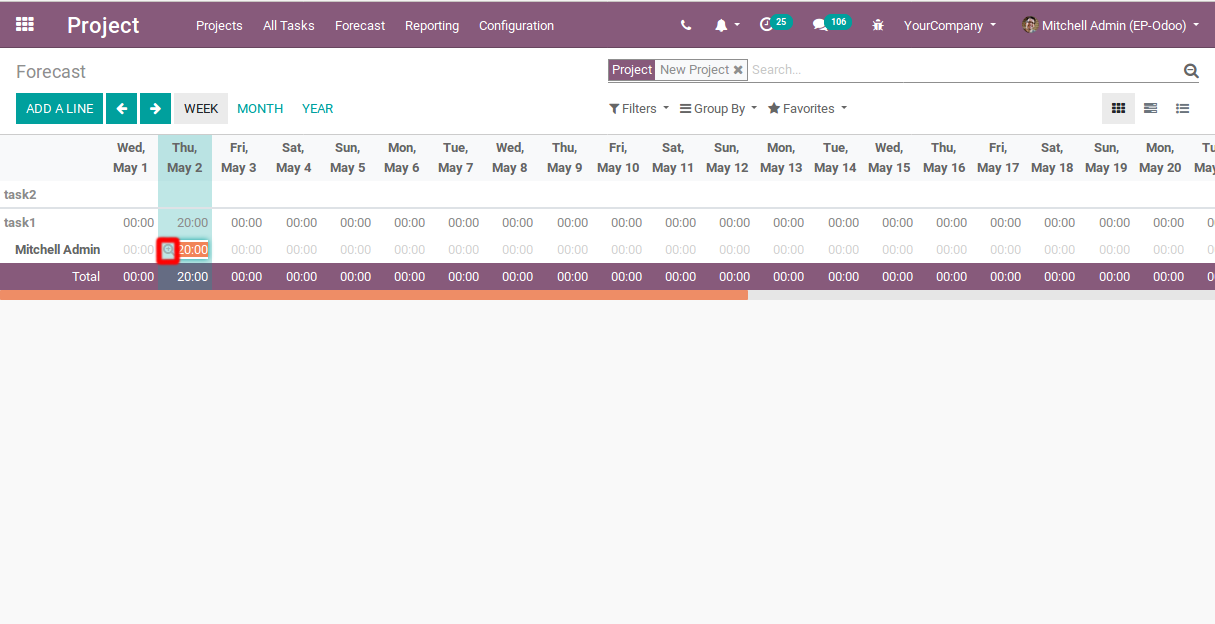1215x624 pixels.
Task: Edit Mitchell Admin 20:00 cell on May 2
Action: click(x=193, y=250)
